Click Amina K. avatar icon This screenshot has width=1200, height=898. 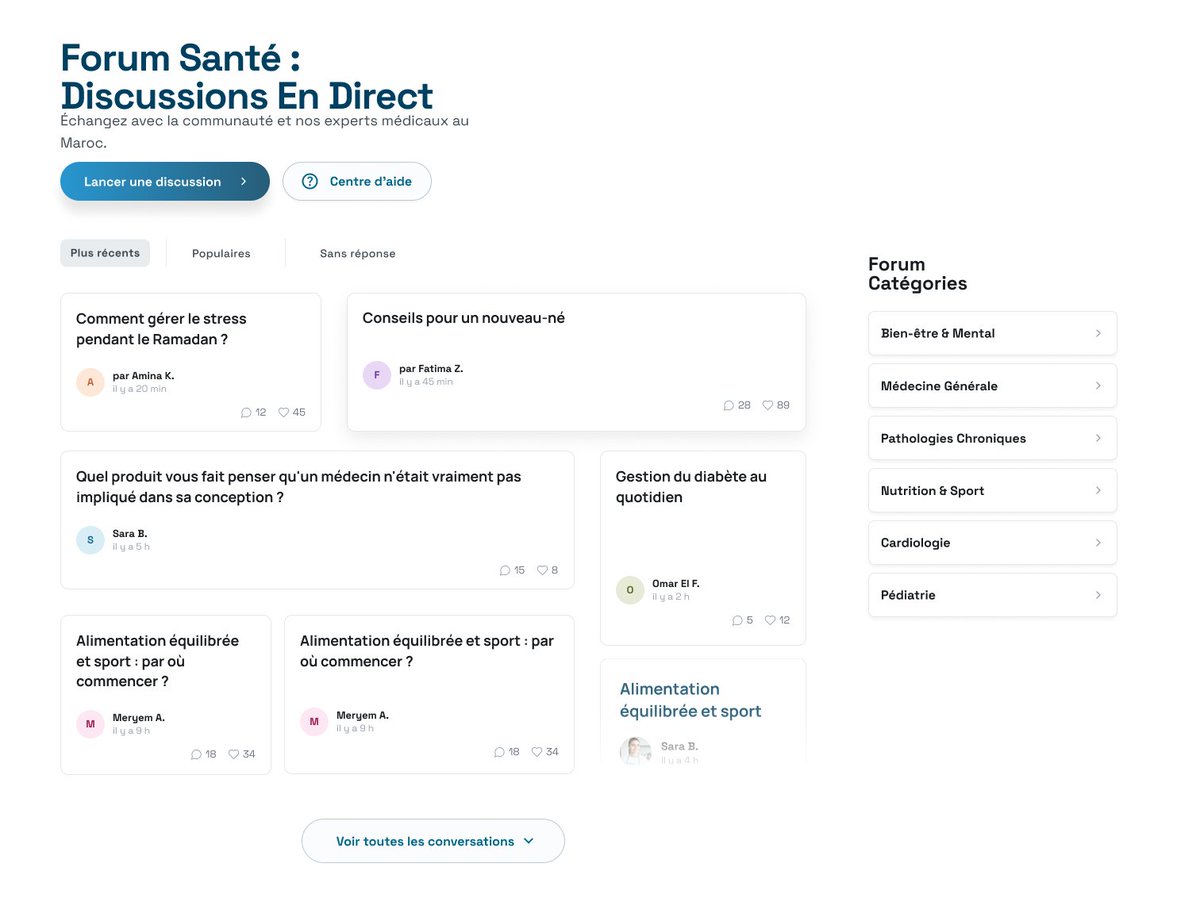pyautogui.click(x=90, y=382)
